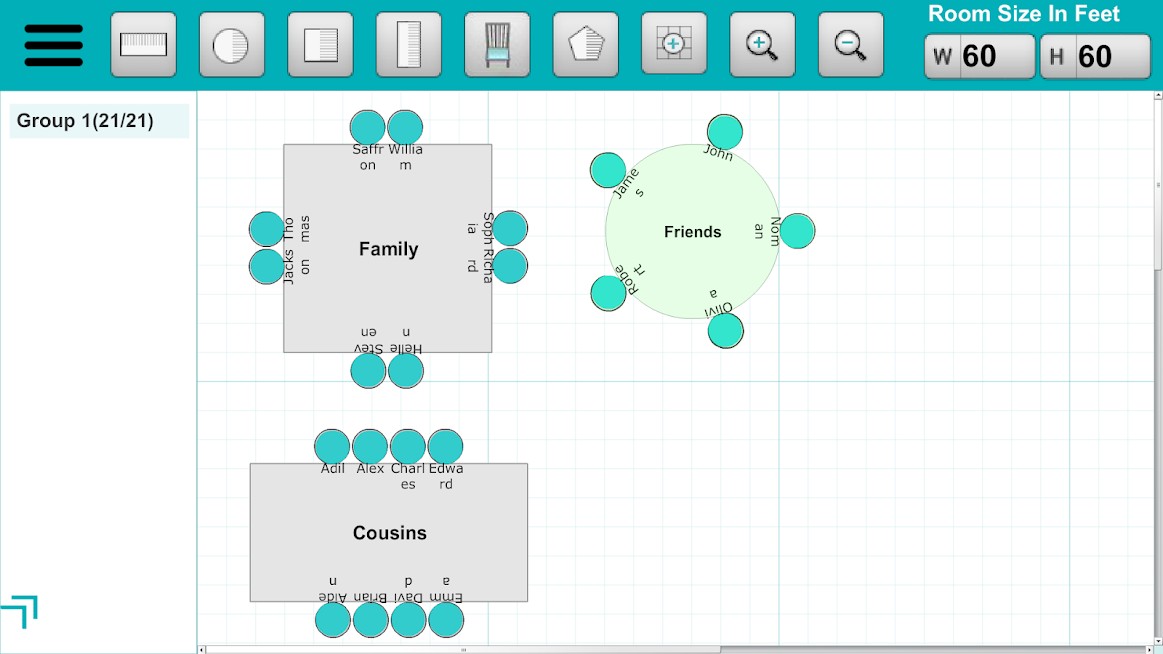Click the corner bracket icon at bottom left
The image size is (1163, 654).
20,610
